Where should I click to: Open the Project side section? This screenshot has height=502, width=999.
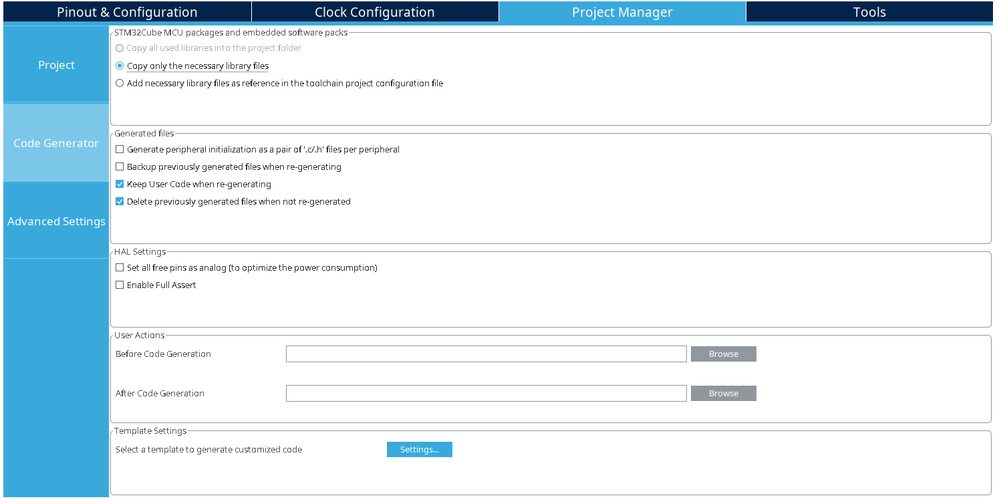coord(56,65)
